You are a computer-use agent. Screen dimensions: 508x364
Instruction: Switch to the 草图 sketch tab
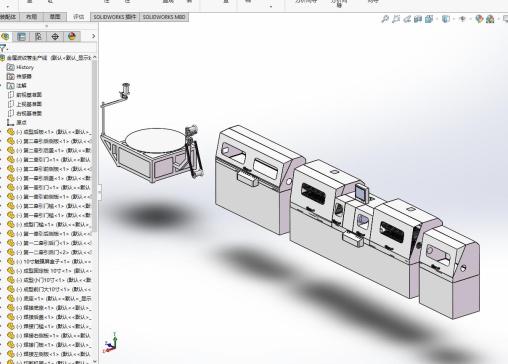pyautogui.click(x=55, y=17)
